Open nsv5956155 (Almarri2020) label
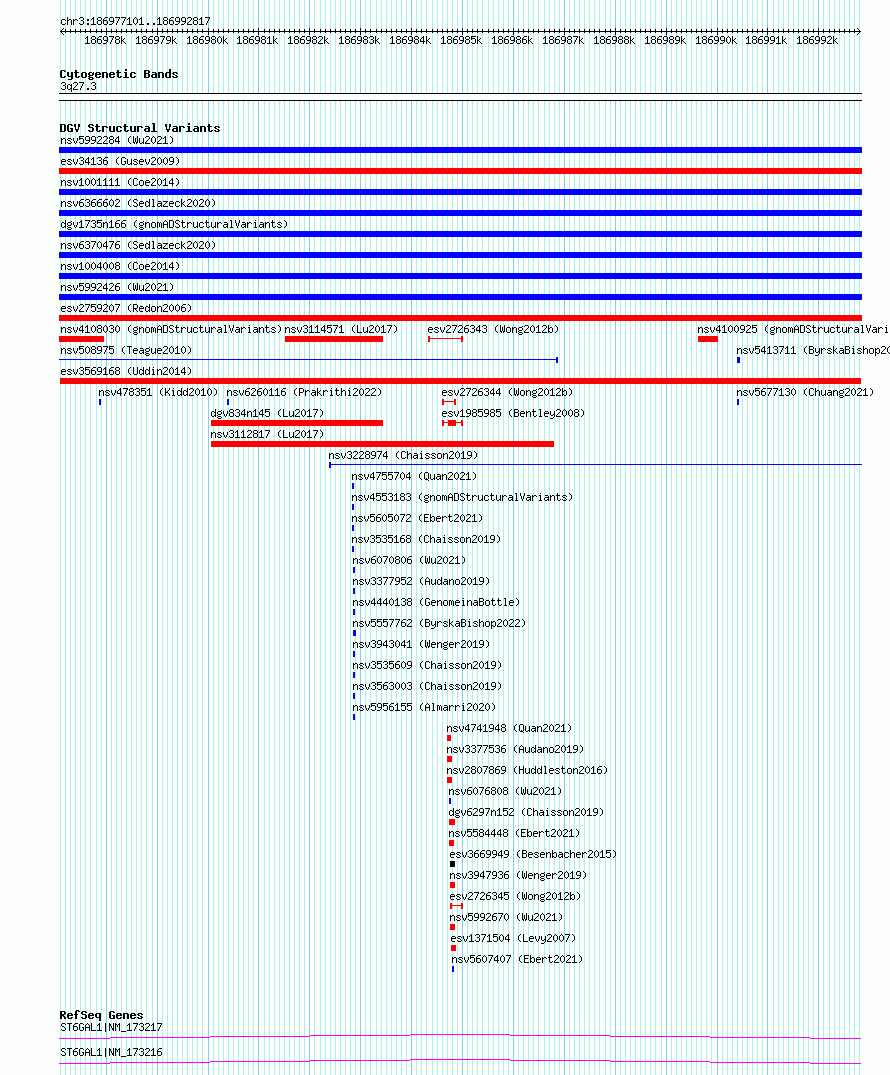Viewport: 890px width, 1075px height. (424, 708)
